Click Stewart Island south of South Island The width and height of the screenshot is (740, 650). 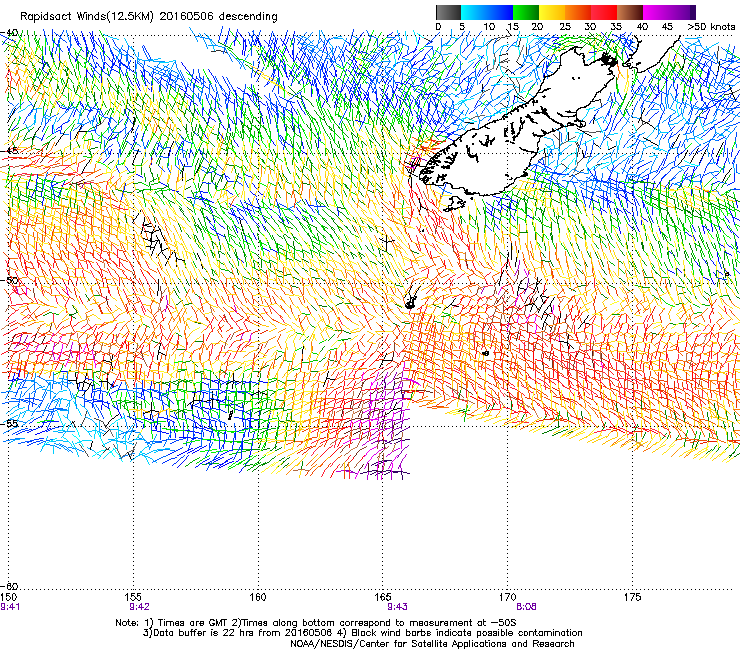(454, 203)
